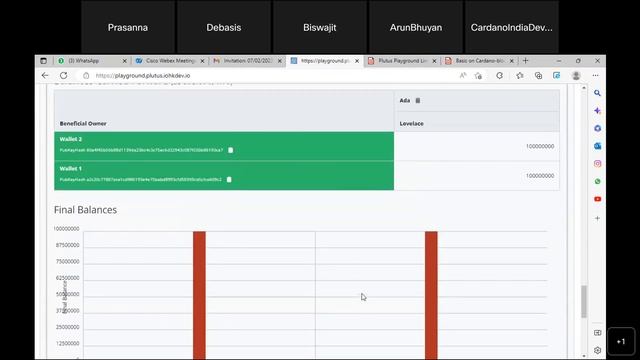Image resolution: width=640 pixels, height=360 pixels.
Task: Click the Read aloud icon
Action: pos(463,76)
